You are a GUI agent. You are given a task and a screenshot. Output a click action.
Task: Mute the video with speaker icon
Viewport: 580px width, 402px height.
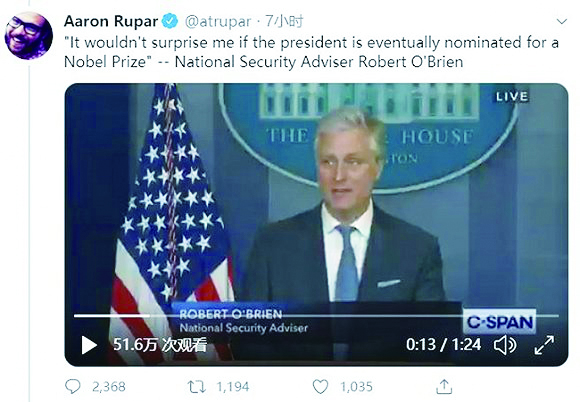coord(505,345)
